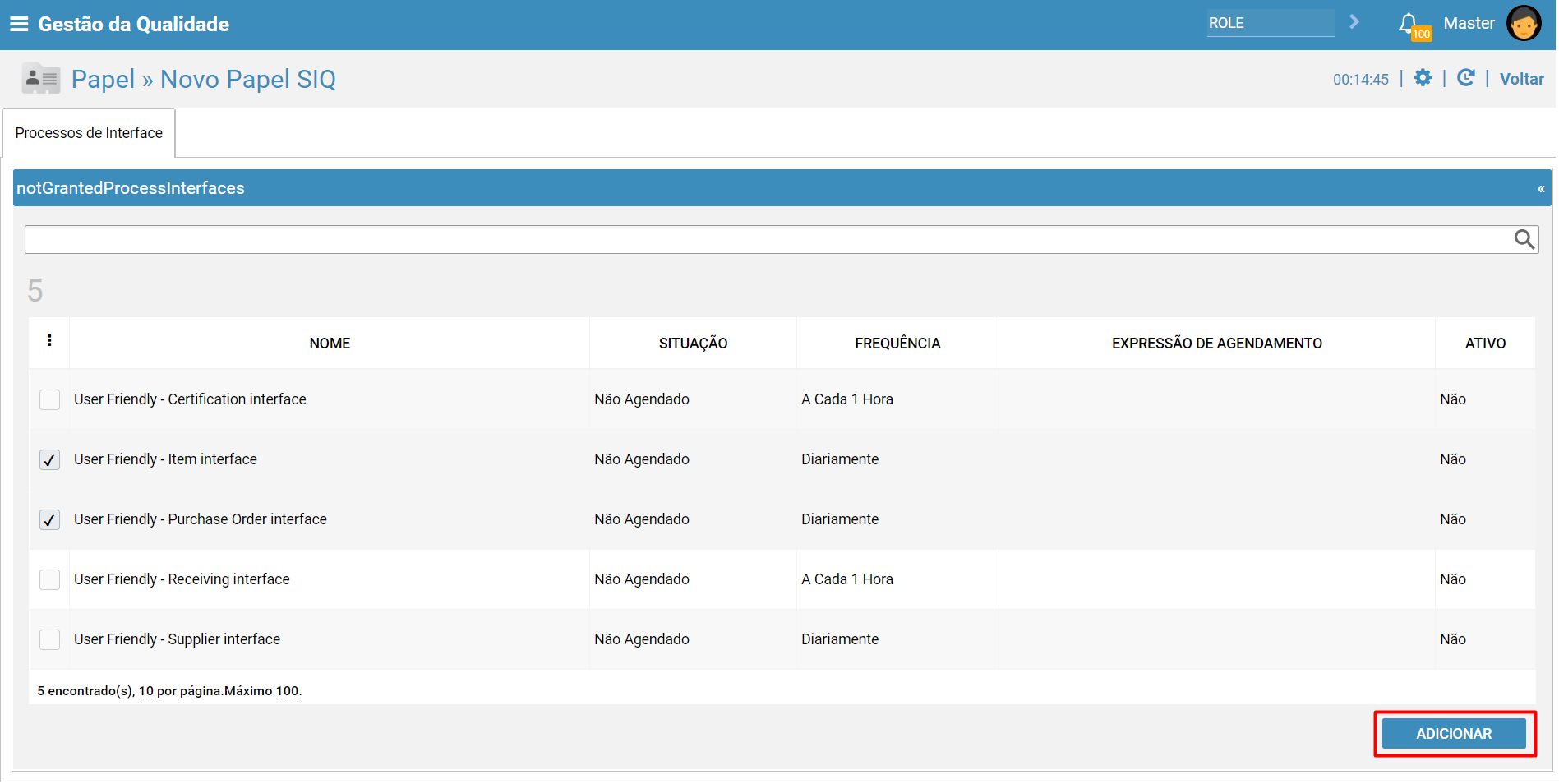
Task: Click the ATIVO column header
Action: (x=1485, y=344)
